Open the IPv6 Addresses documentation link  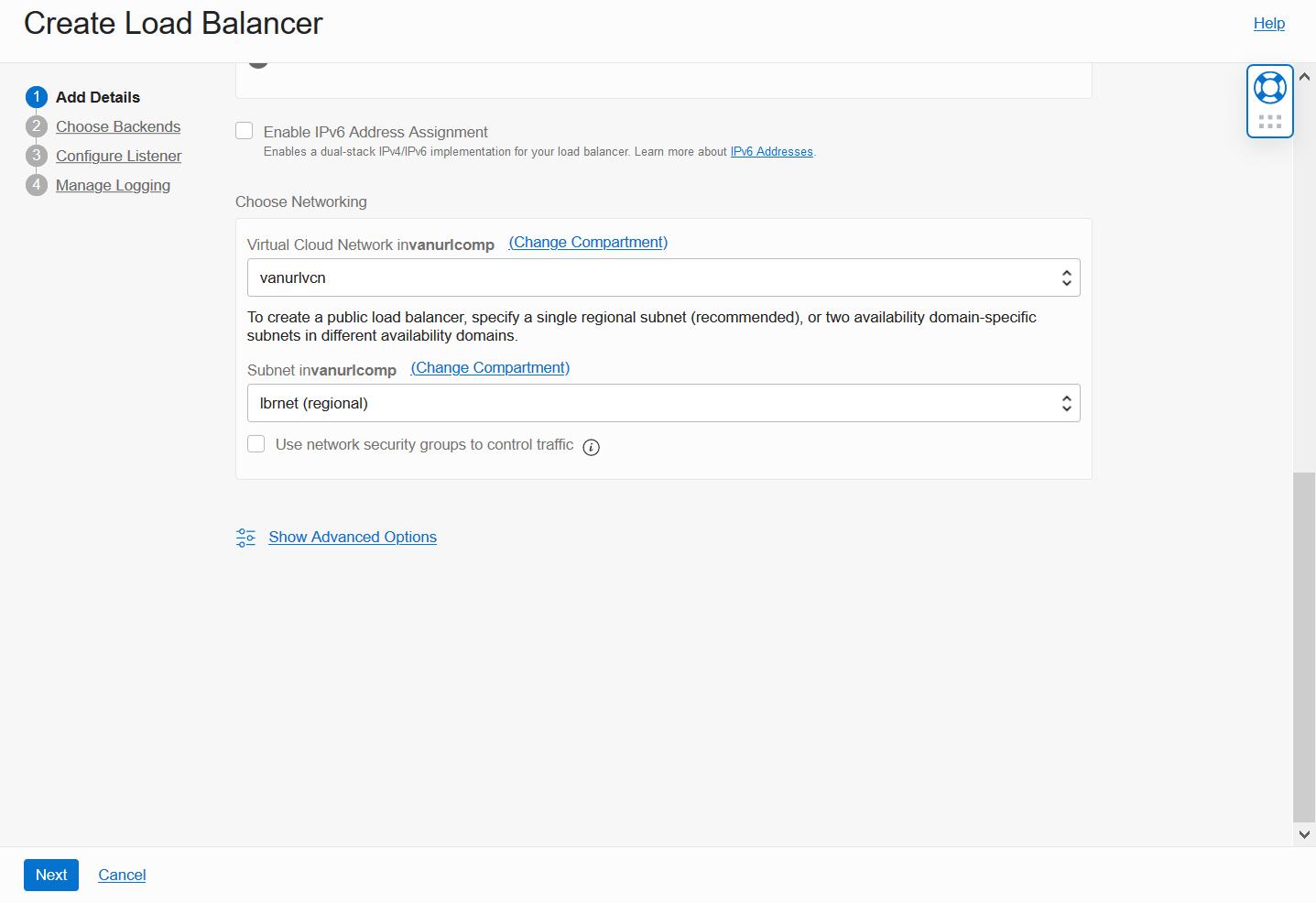[x=771, y=151]
